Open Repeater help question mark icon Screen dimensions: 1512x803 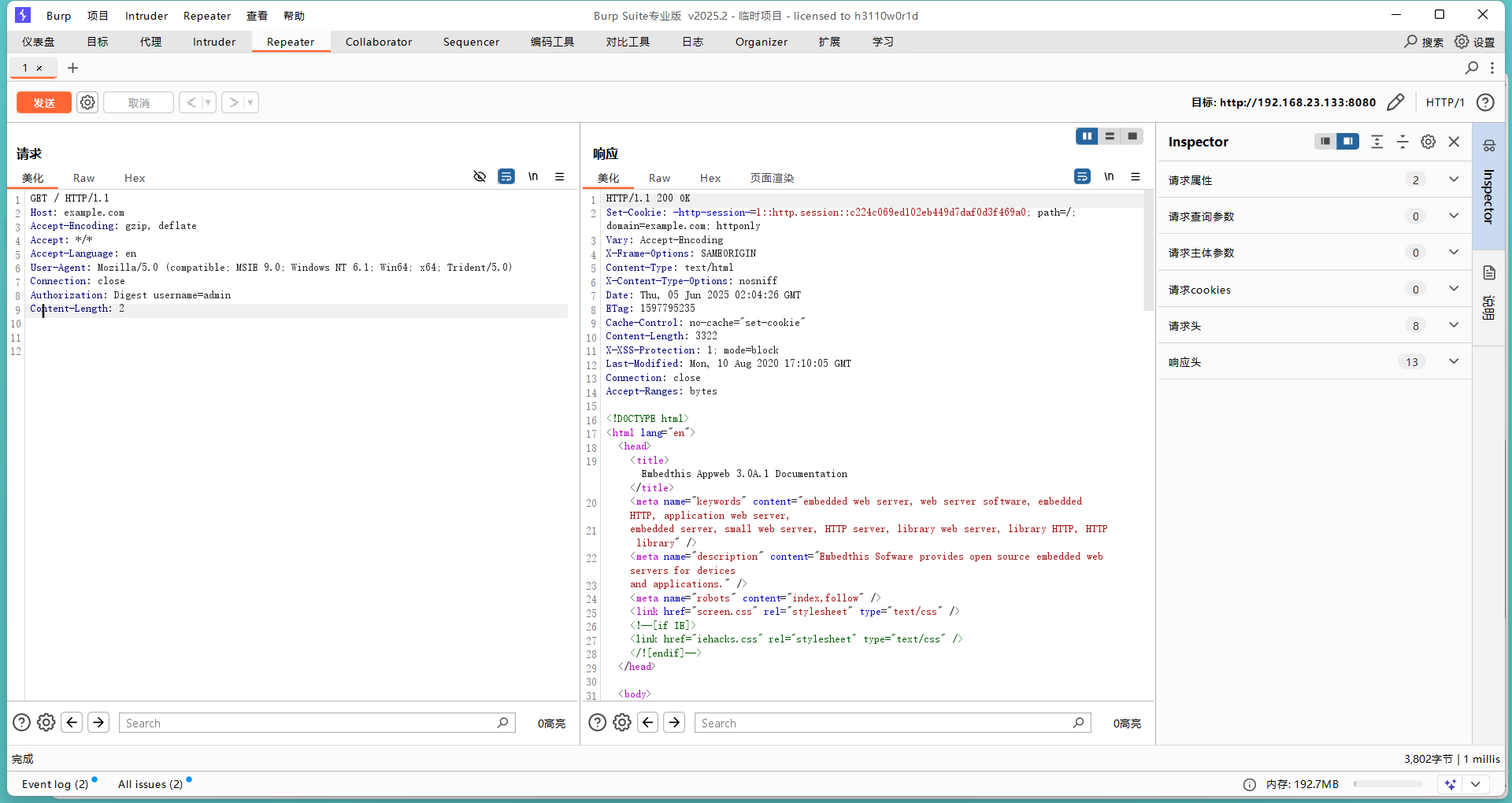click(1485, 102)
